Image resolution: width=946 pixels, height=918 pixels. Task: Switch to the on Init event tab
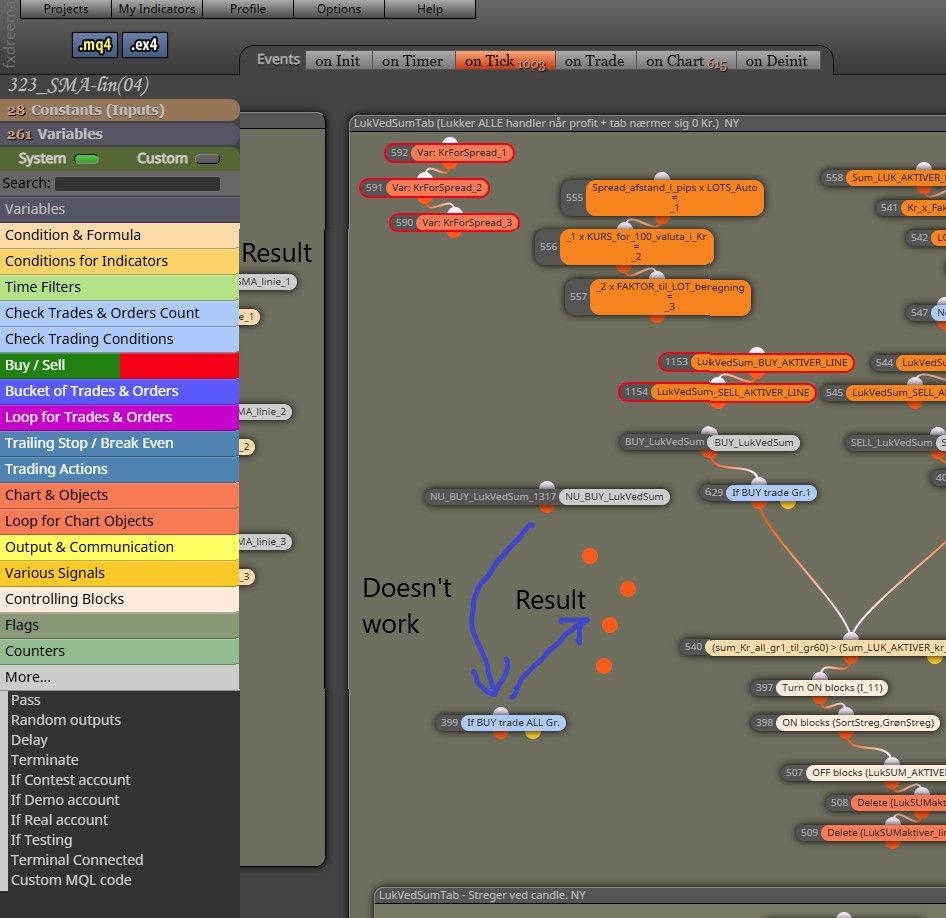(x=338, y=61)
